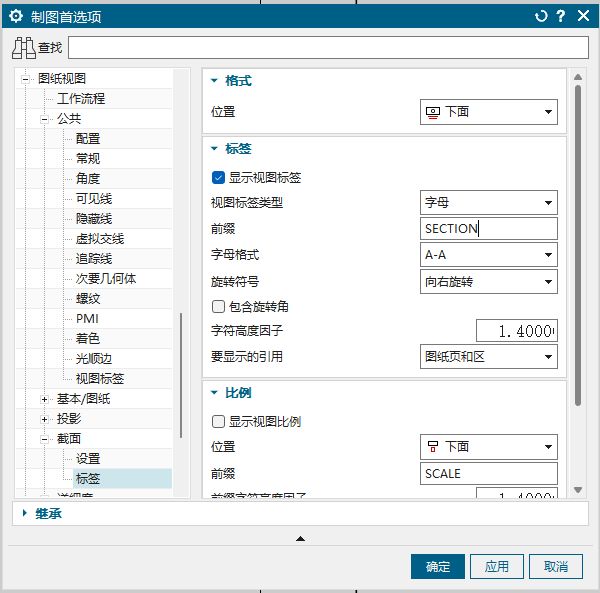Click the reset icon in title bar

pos(541,16)
